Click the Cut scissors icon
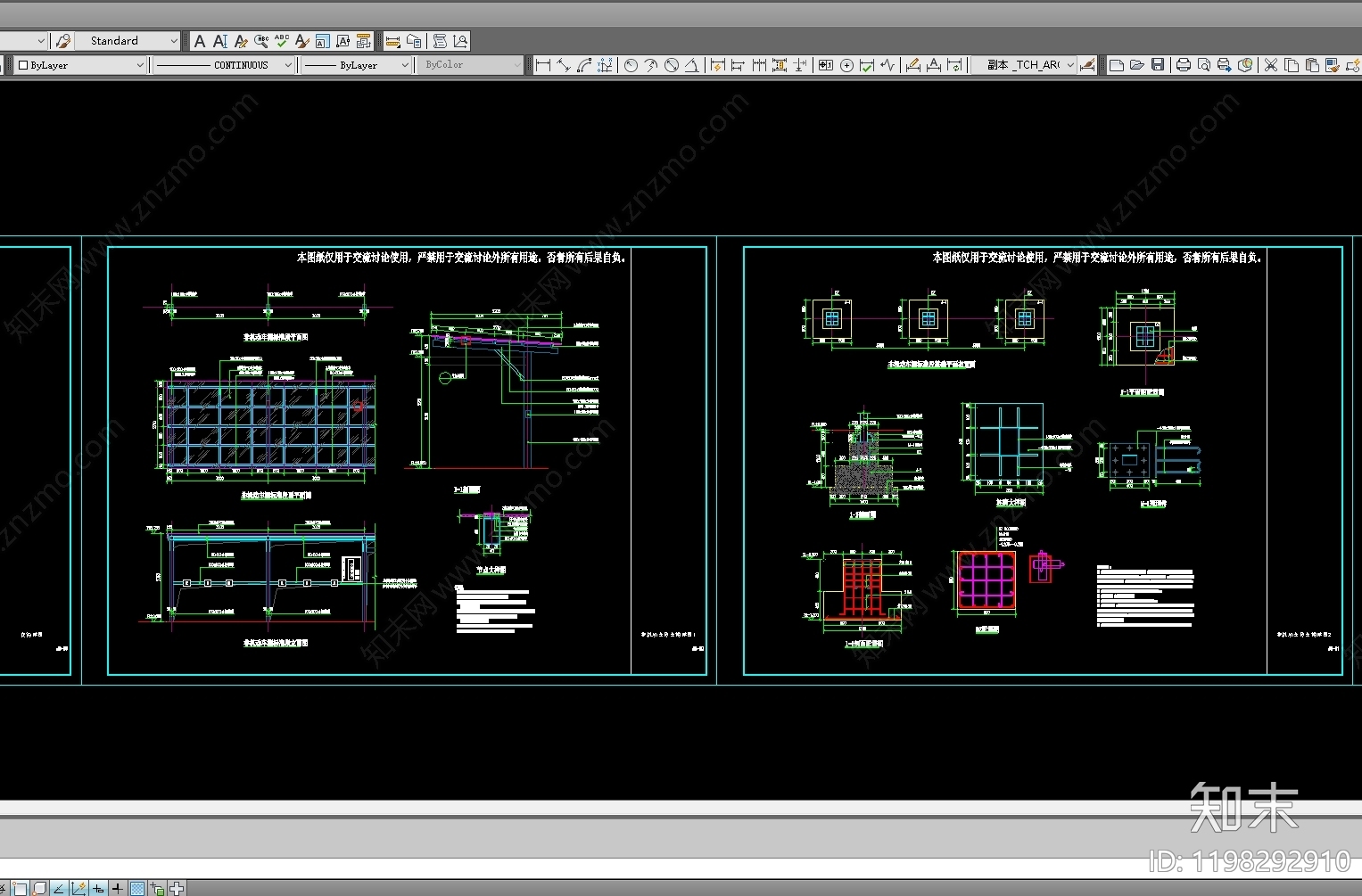The height and width of the screenshot is (896, 1362). (x=1271, y=65)
